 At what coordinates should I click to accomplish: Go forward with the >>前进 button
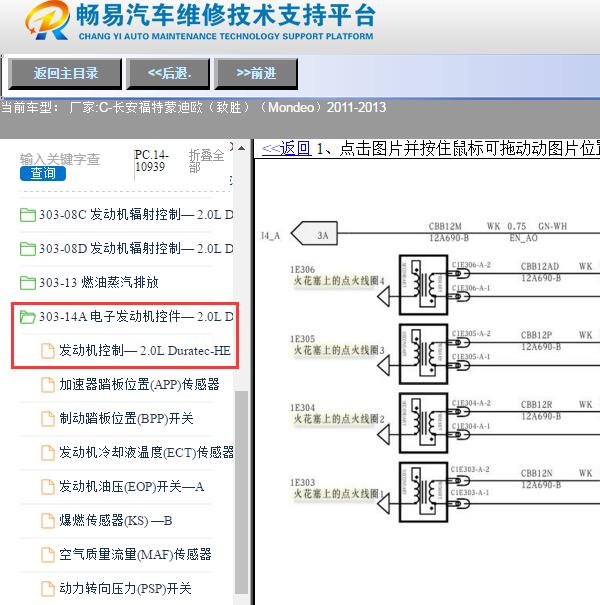tap(256, 73)
